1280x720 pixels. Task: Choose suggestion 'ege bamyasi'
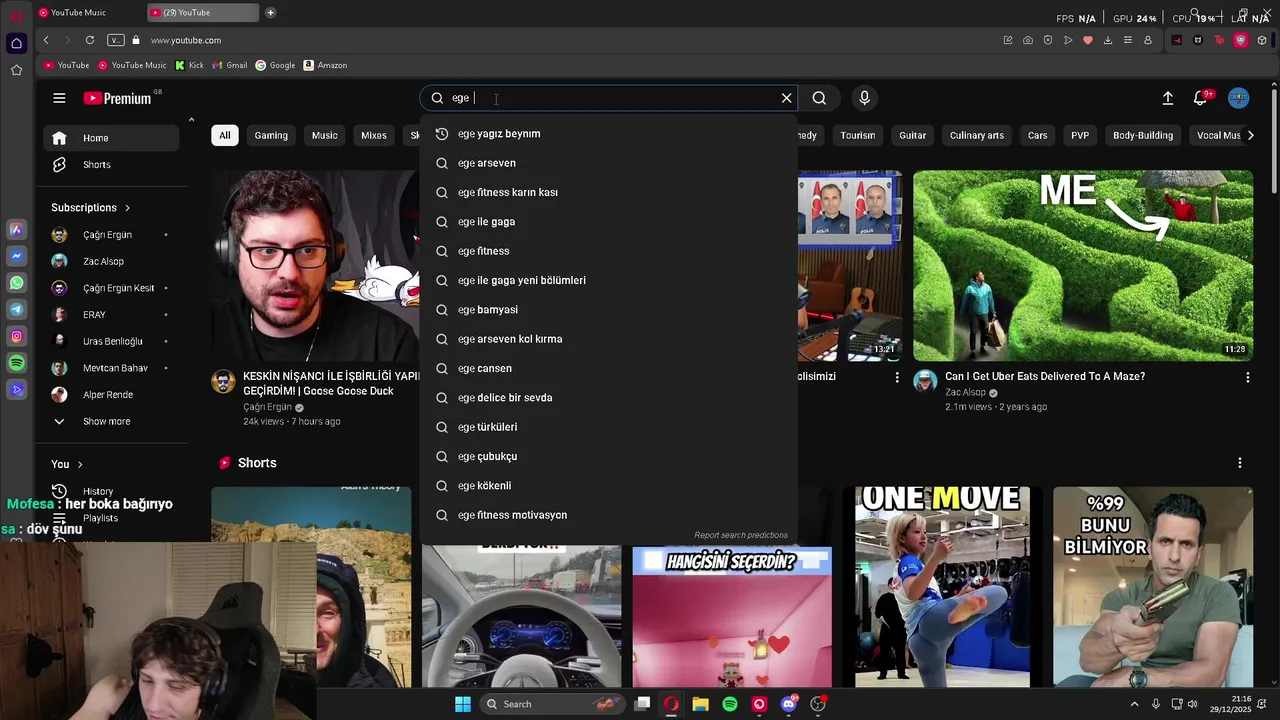(608, 310)
